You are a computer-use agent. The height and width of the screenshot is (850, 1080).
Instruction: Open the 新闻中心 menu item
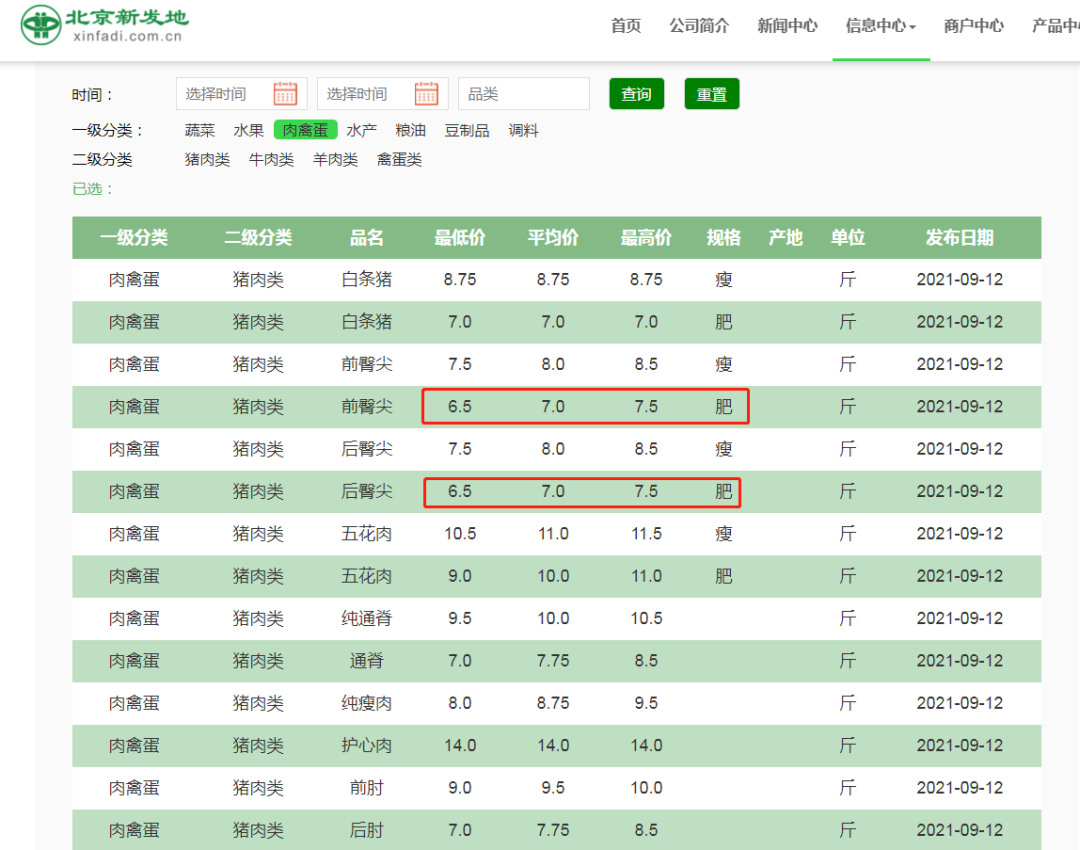click(x=787, y=26)
